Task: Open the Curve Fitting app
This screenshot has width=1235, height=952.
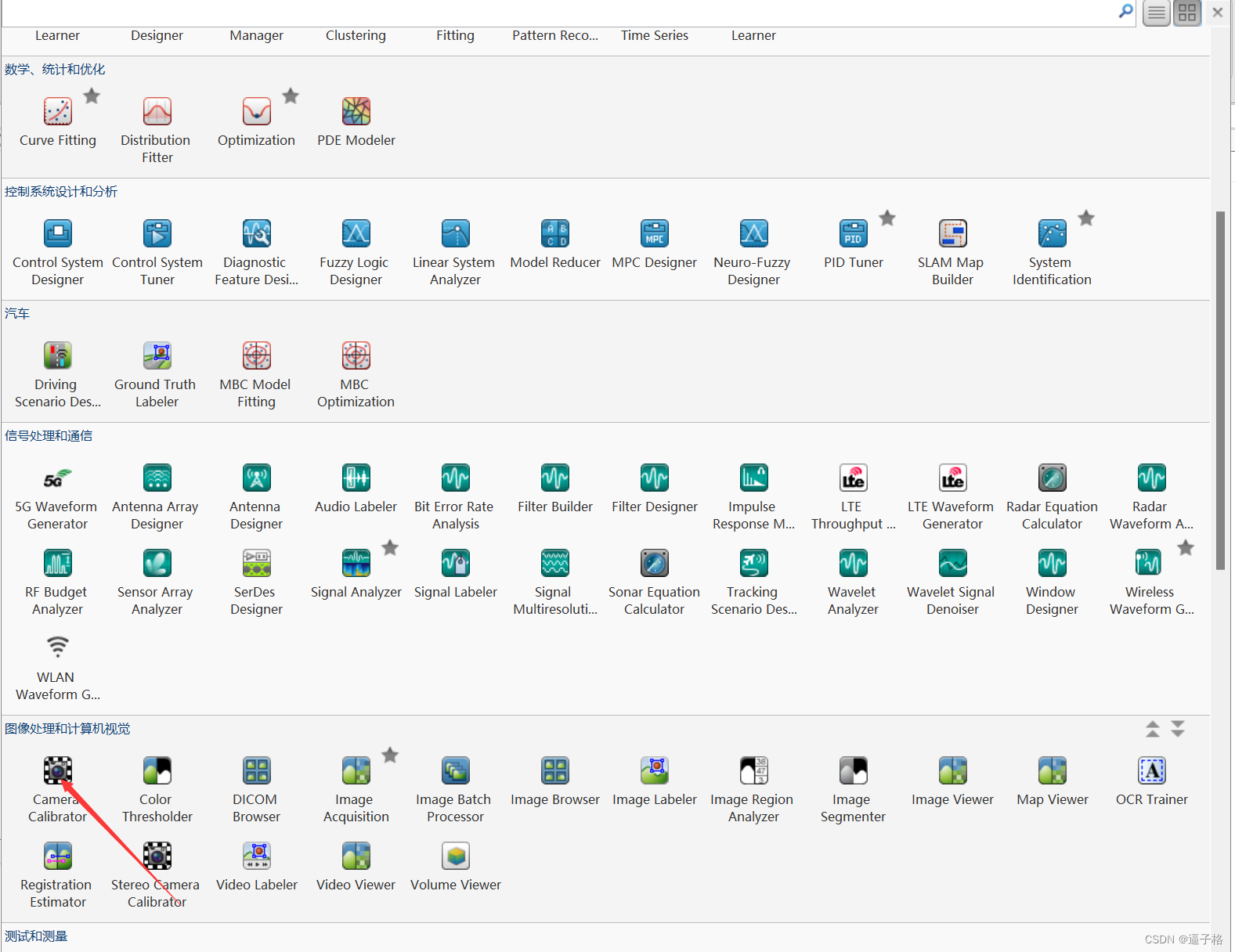Action: pyautogui.click(x=58, y=111)
